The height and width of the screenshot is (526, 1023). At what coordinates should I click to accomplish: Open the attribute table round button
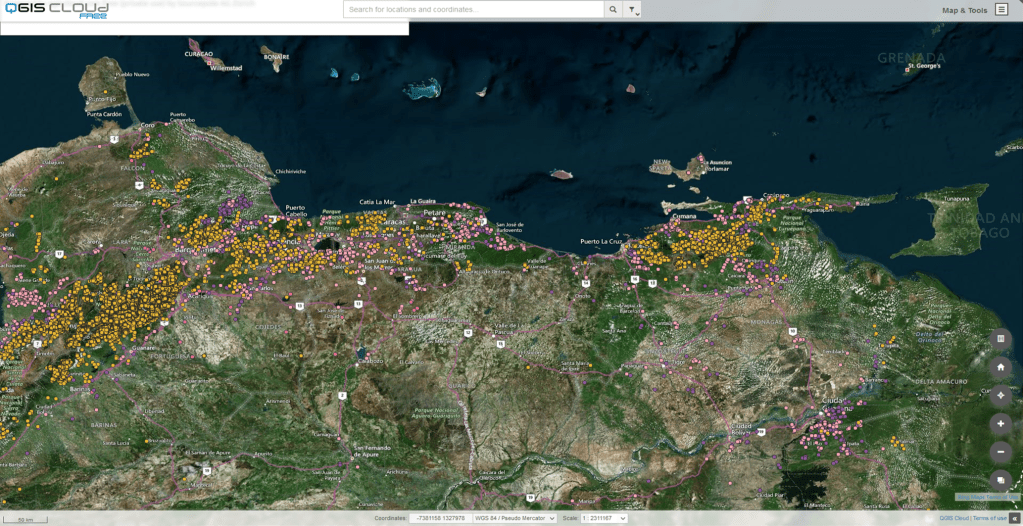(1001, 339)
